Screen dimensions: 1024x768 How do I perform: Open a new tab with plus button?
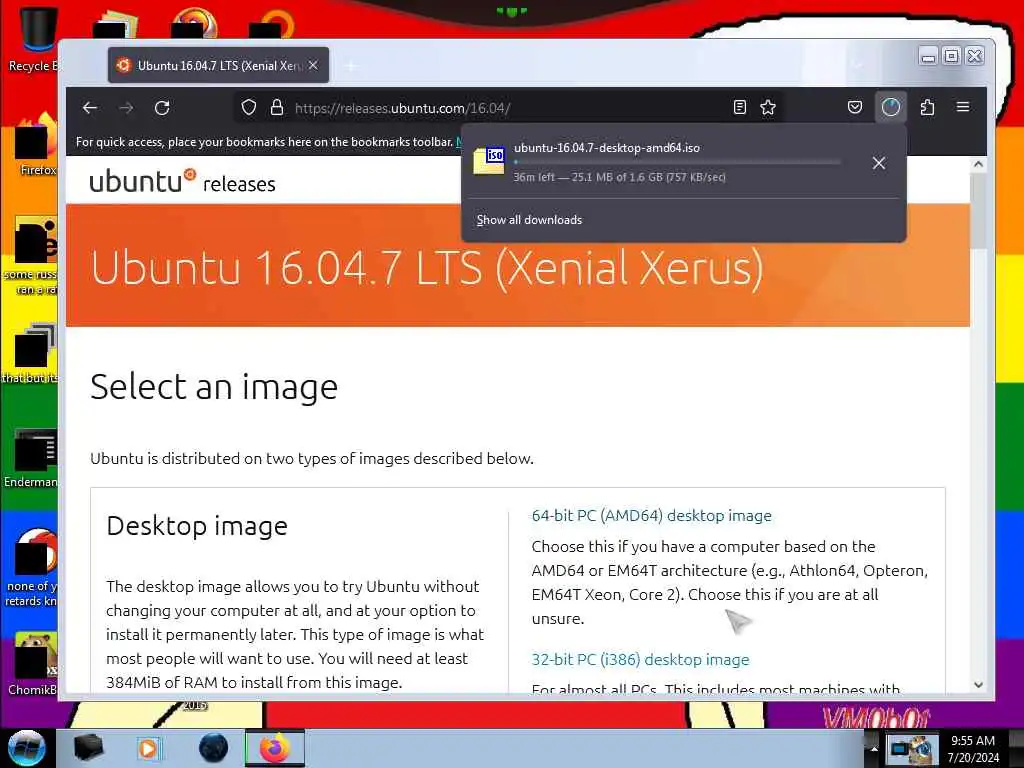tap(351, 66)
